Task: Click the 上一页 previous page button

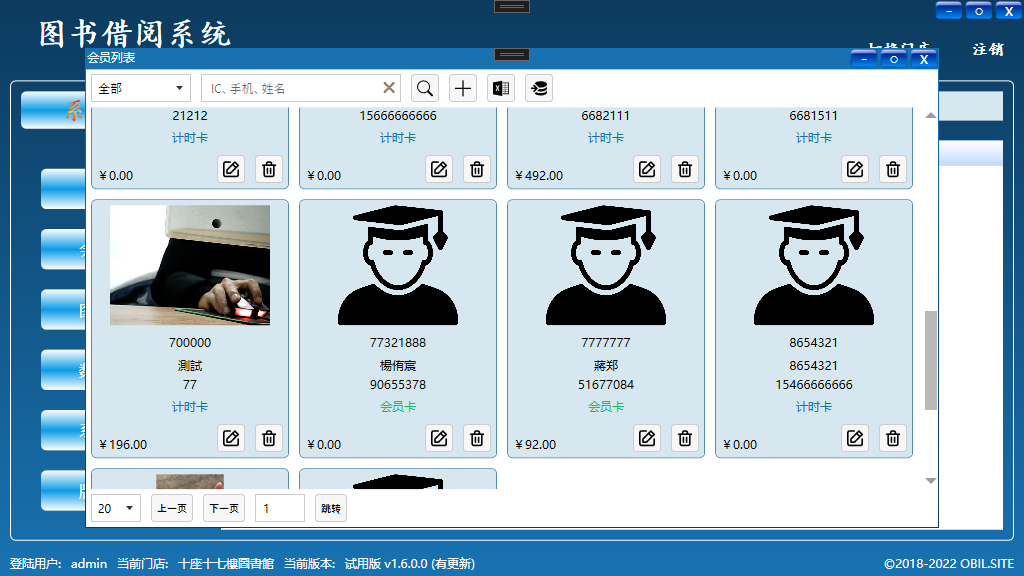Action: [172, 508]
